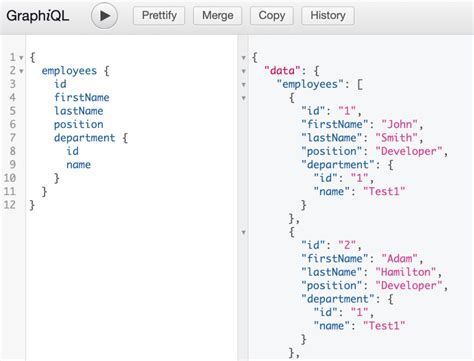Run the query with the play button

point(104,15)
